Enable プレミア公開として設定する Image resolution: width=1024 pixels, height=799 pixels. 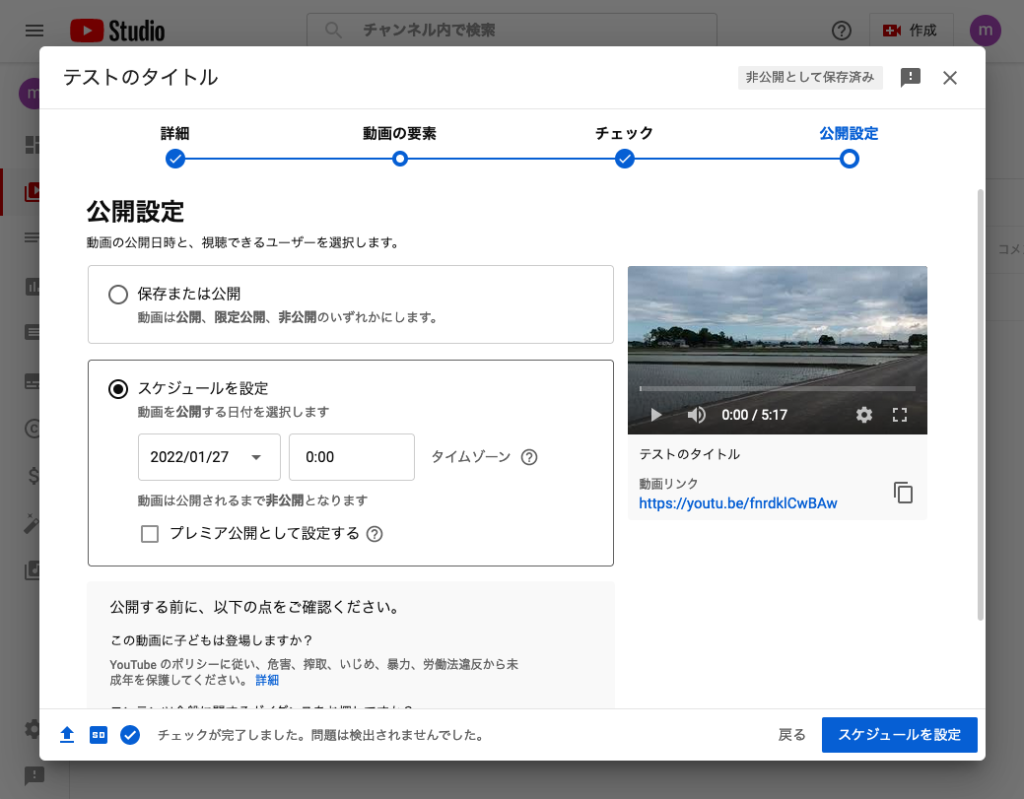click(150, 533)
